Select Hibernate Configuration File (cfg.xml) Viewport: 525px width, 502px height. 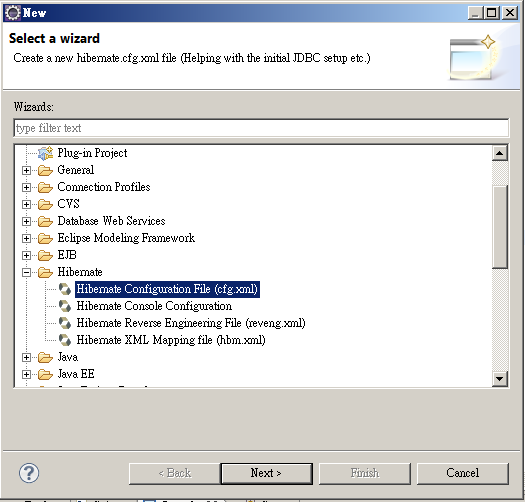coord(167,289)
